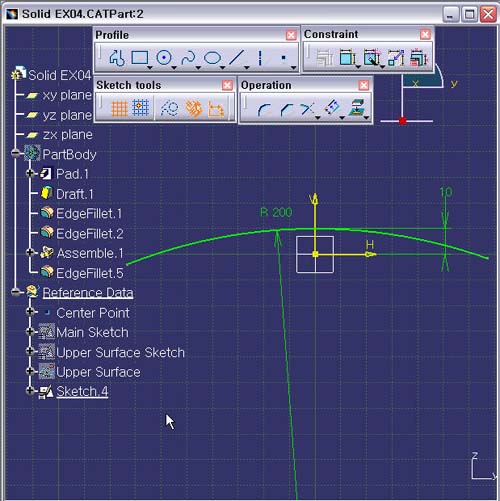Screen dimensions: 500x501
Task: Select the Axis tool in Profile toolbar
Action: (x=260, y=58)
